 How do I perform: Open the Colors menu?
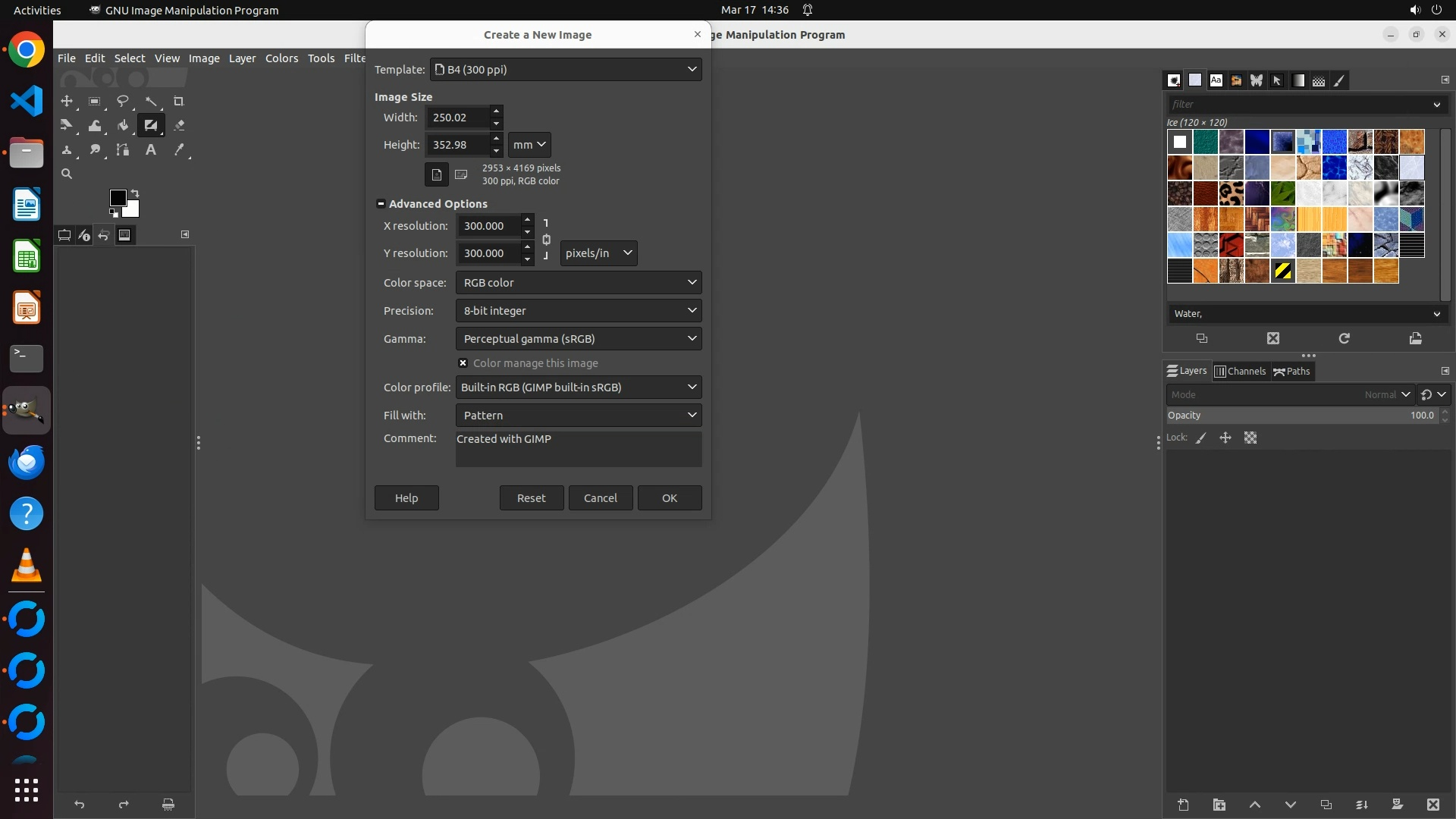[x=281, y=58]
